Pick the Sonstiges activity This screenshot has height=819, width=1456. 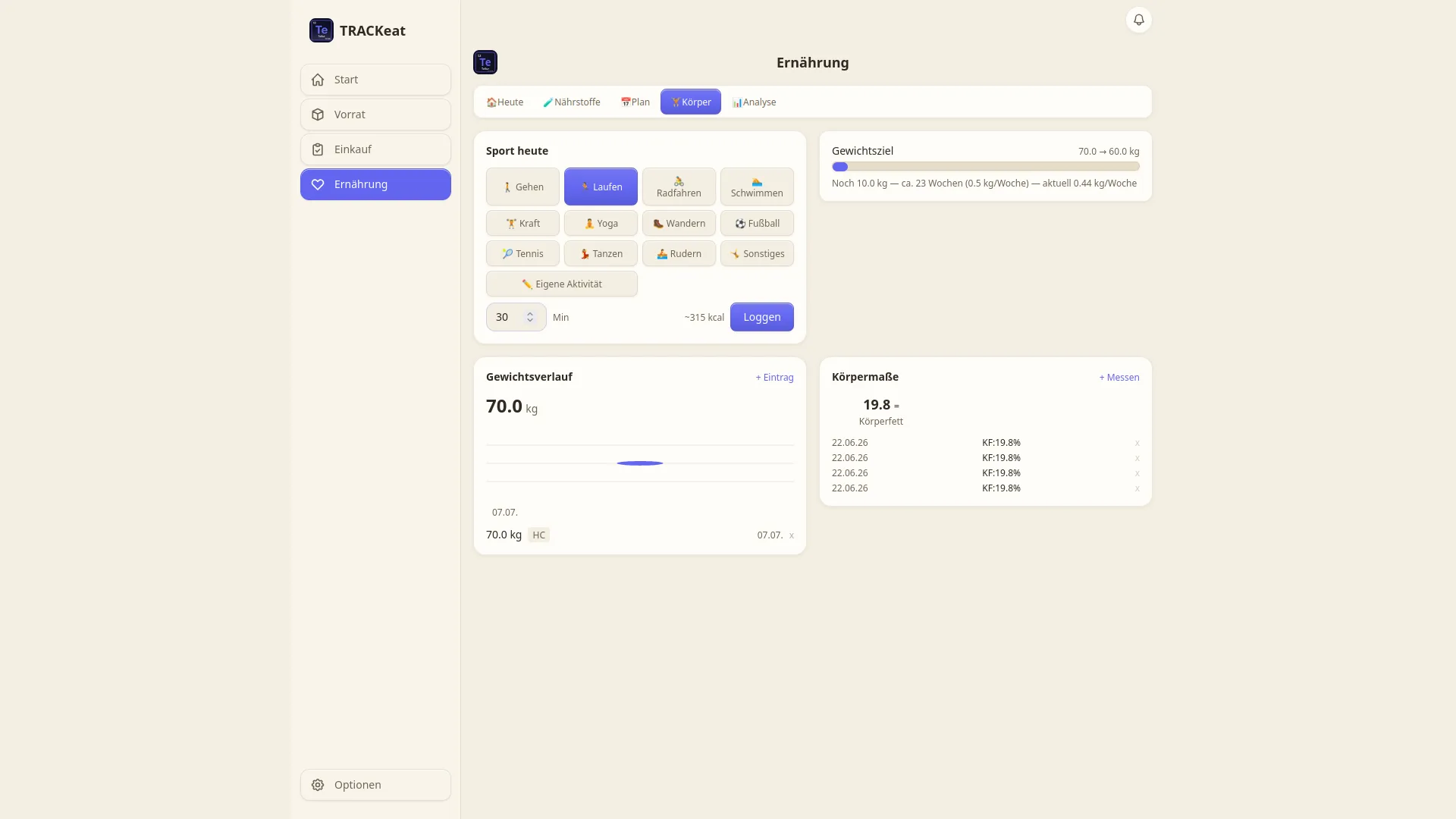[757, 253]
